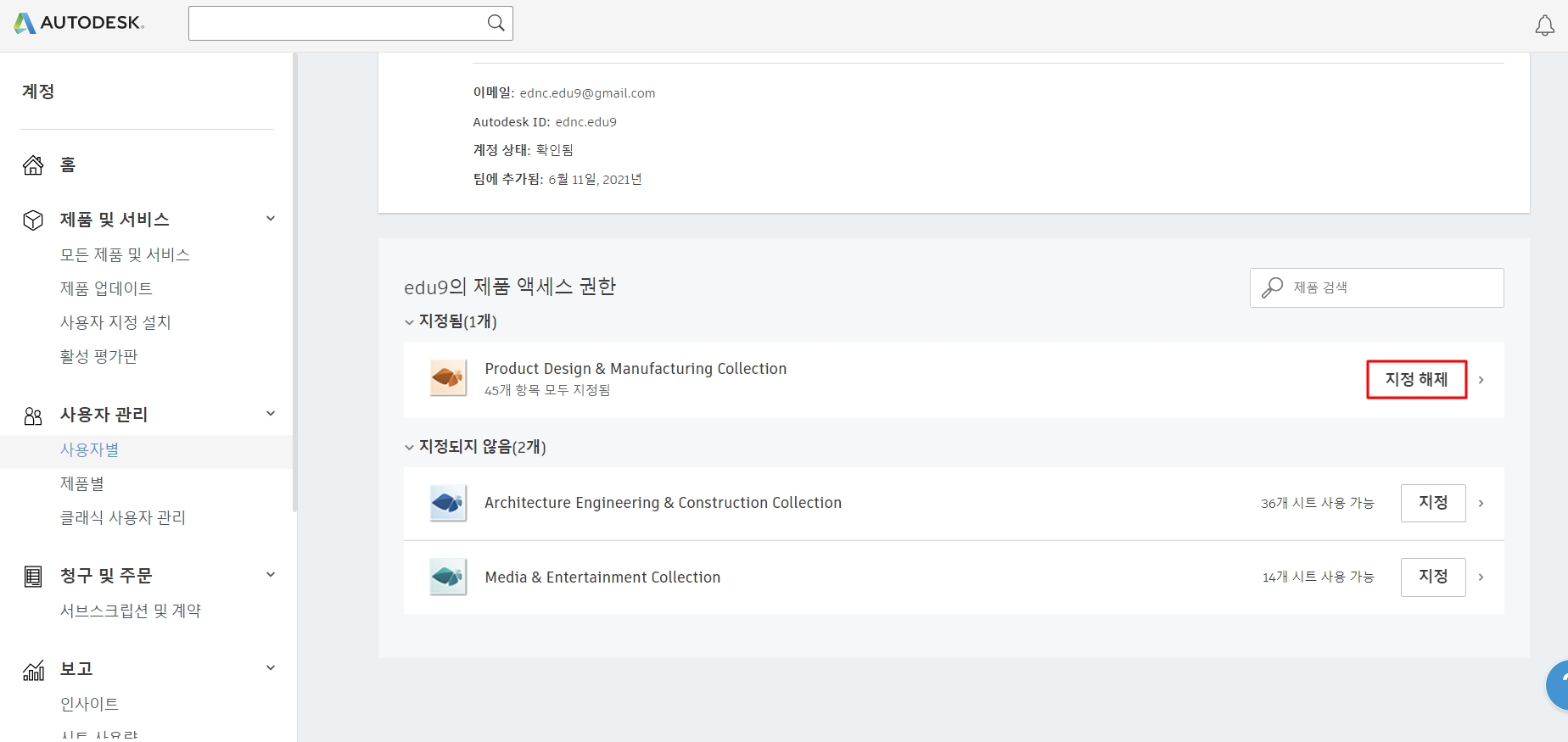1568x742 pixels.
Task: Click Media & Entertainment Collection name
Action: 602,577
